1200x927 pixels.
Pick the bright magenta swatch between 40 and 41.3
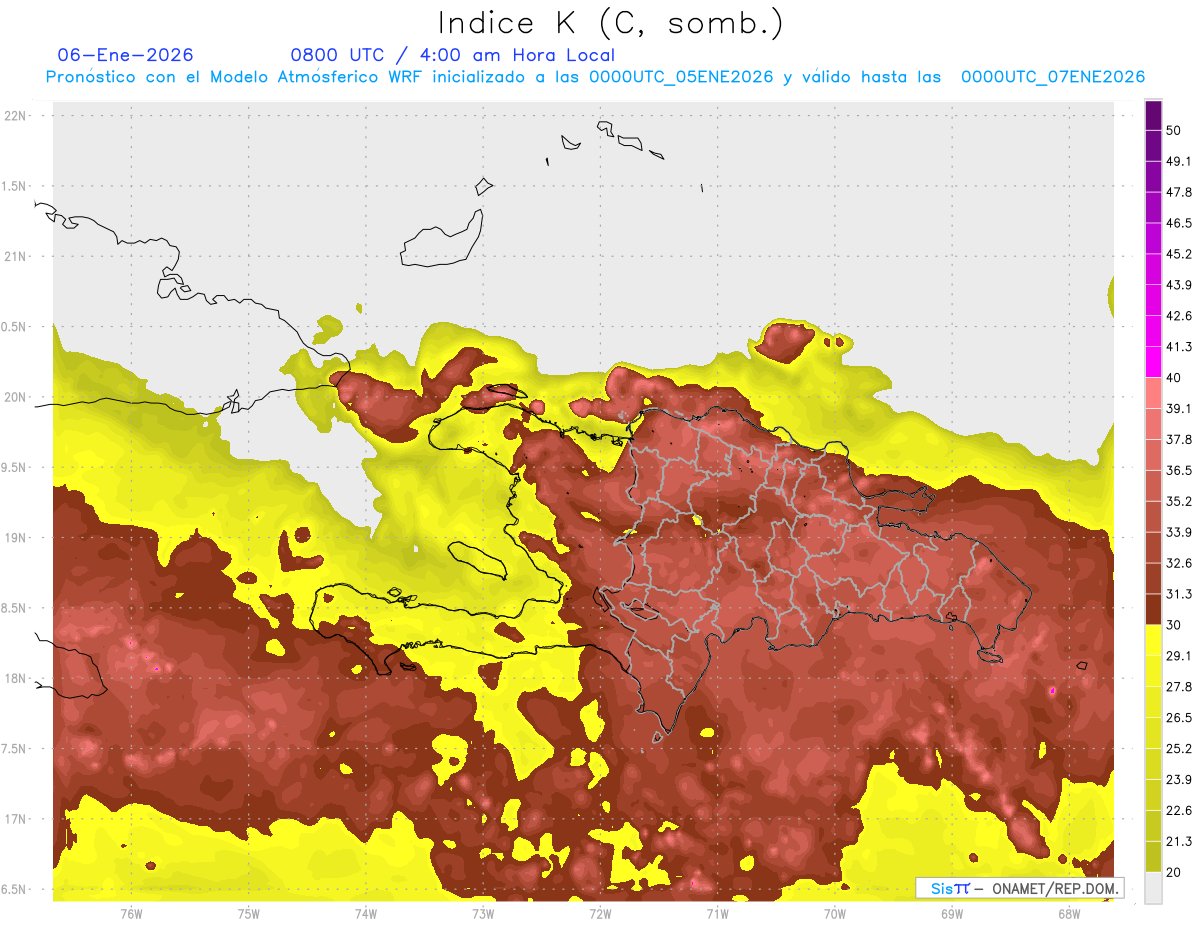coord(1153,362)
